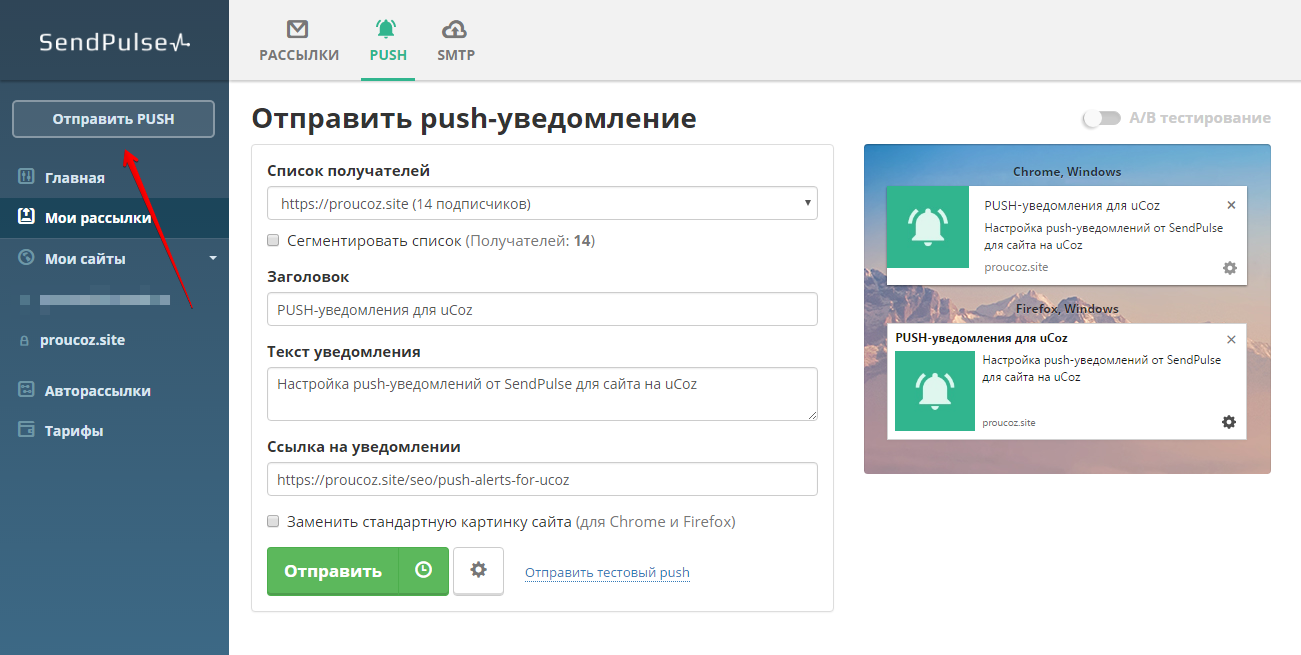The height and width of the screenshot is (655, 1301).
Task: Click the lock icon beside proucoz.site
Action: pos(25,341)
